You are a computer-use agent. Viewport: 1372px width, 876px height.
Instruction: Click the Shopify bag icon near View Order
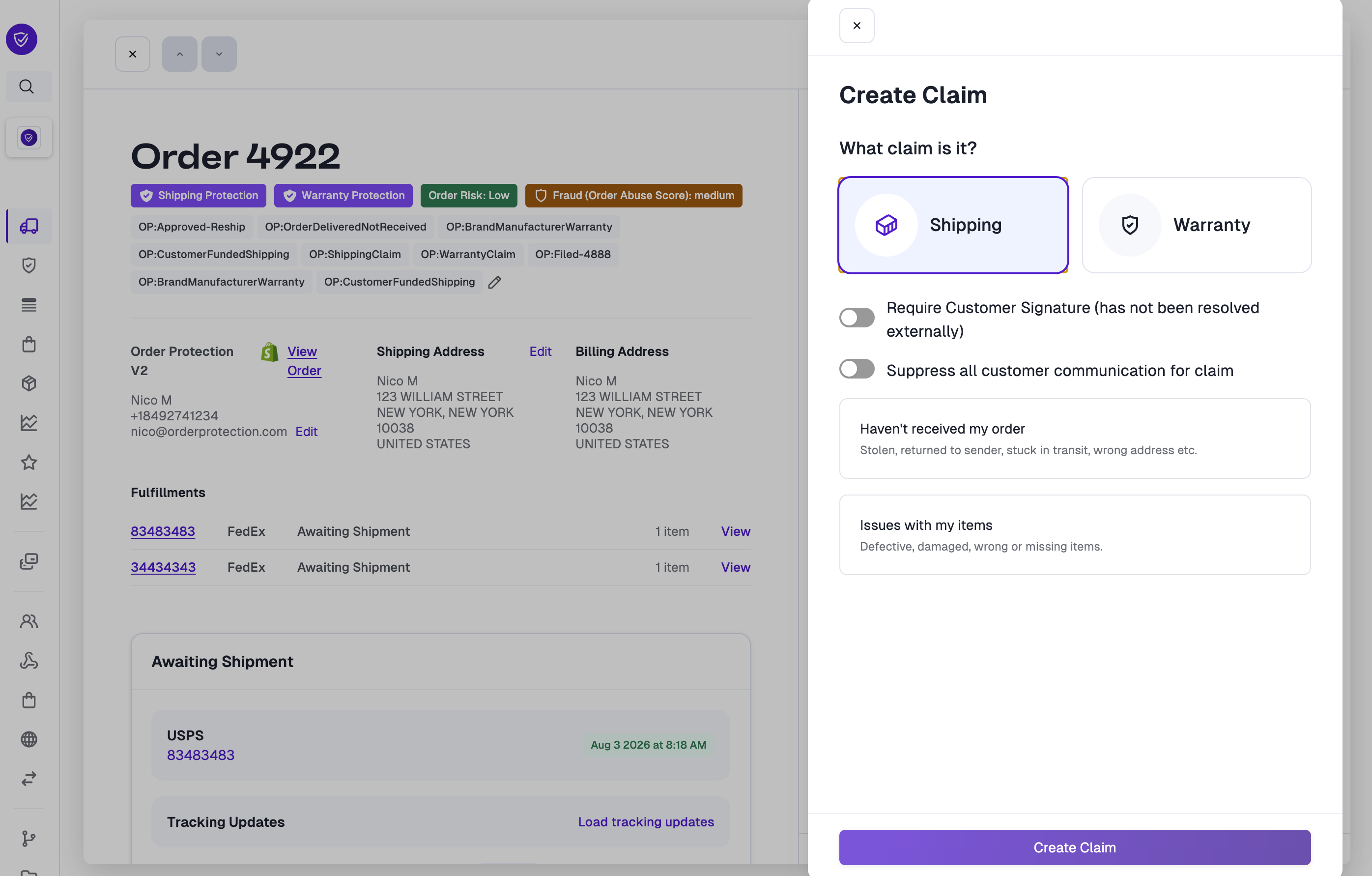pos(269,352)
